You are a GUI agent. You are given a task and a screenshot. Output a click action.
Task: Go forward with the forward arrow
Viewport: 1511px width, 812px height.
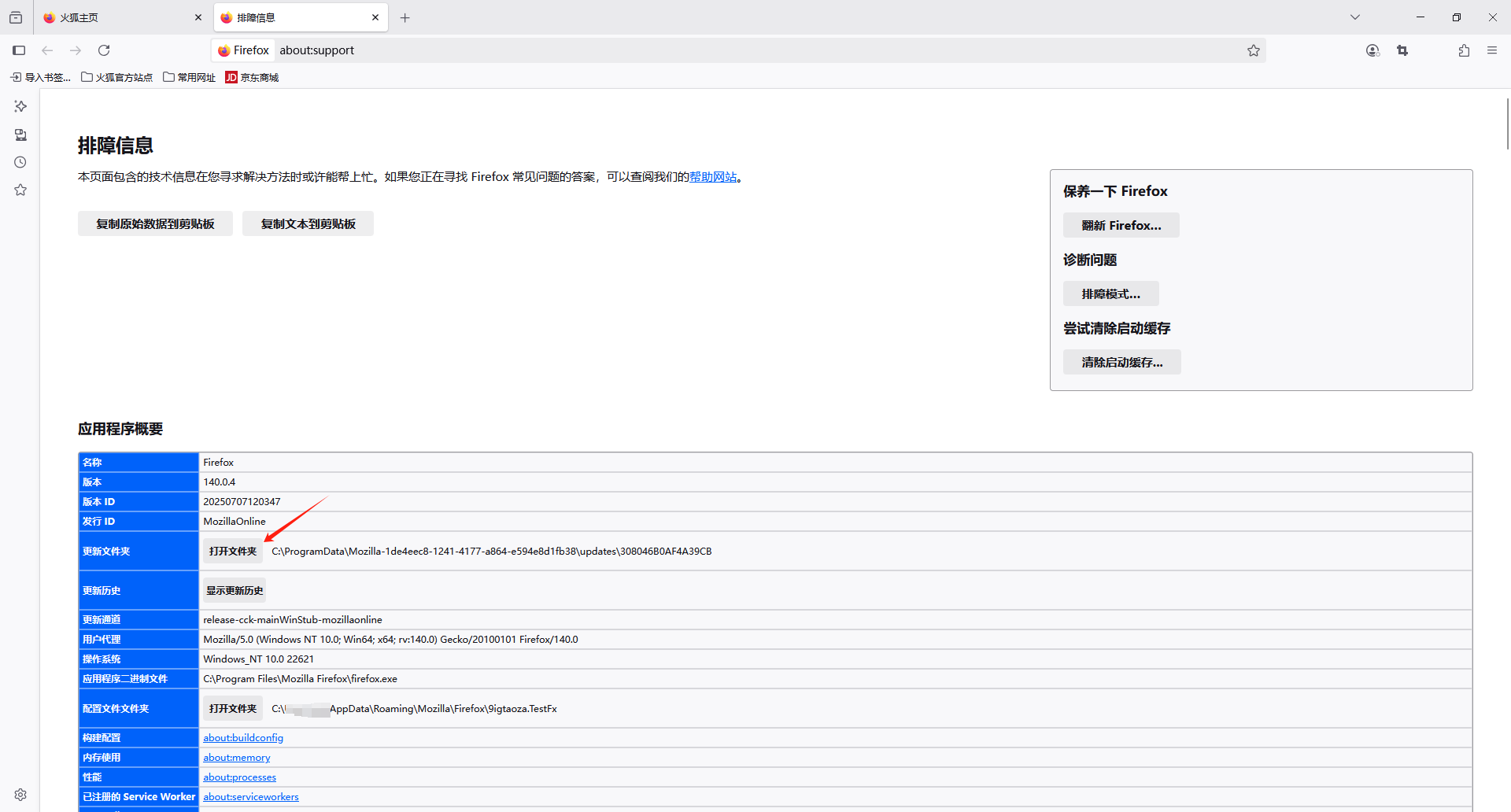(76, 50)
